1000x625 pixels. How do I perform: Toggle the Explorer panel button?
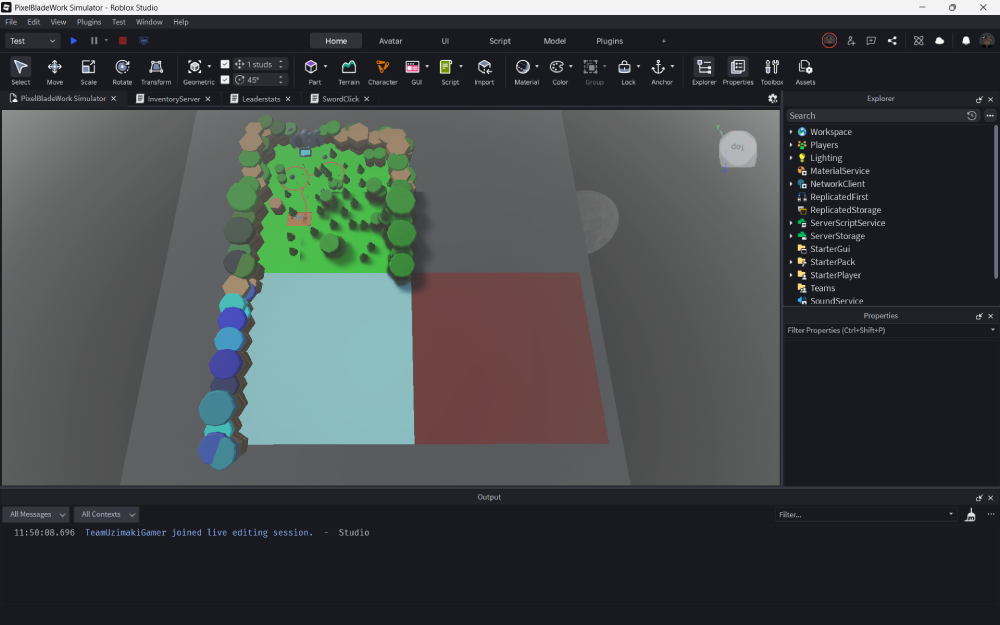(x=704, y=71)
